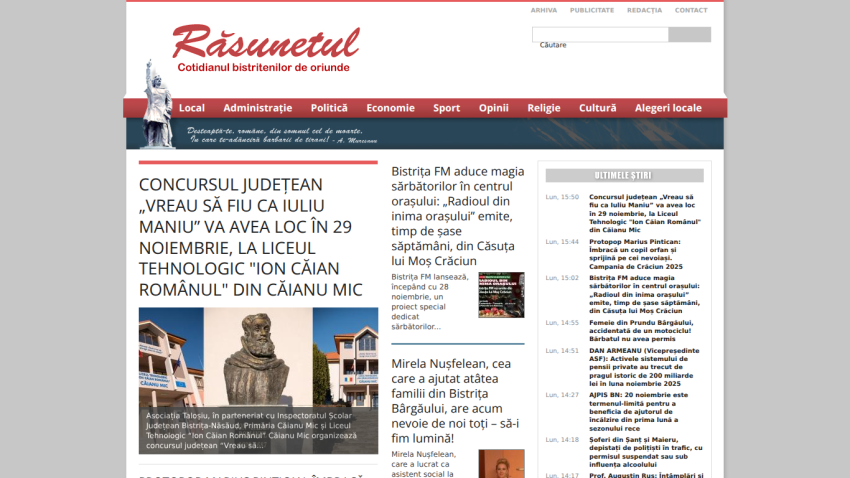This screenshot has width=850, height=478.
Task: Open the Femeie din Prundu Bârgăului item
Action: coord(641,331)
